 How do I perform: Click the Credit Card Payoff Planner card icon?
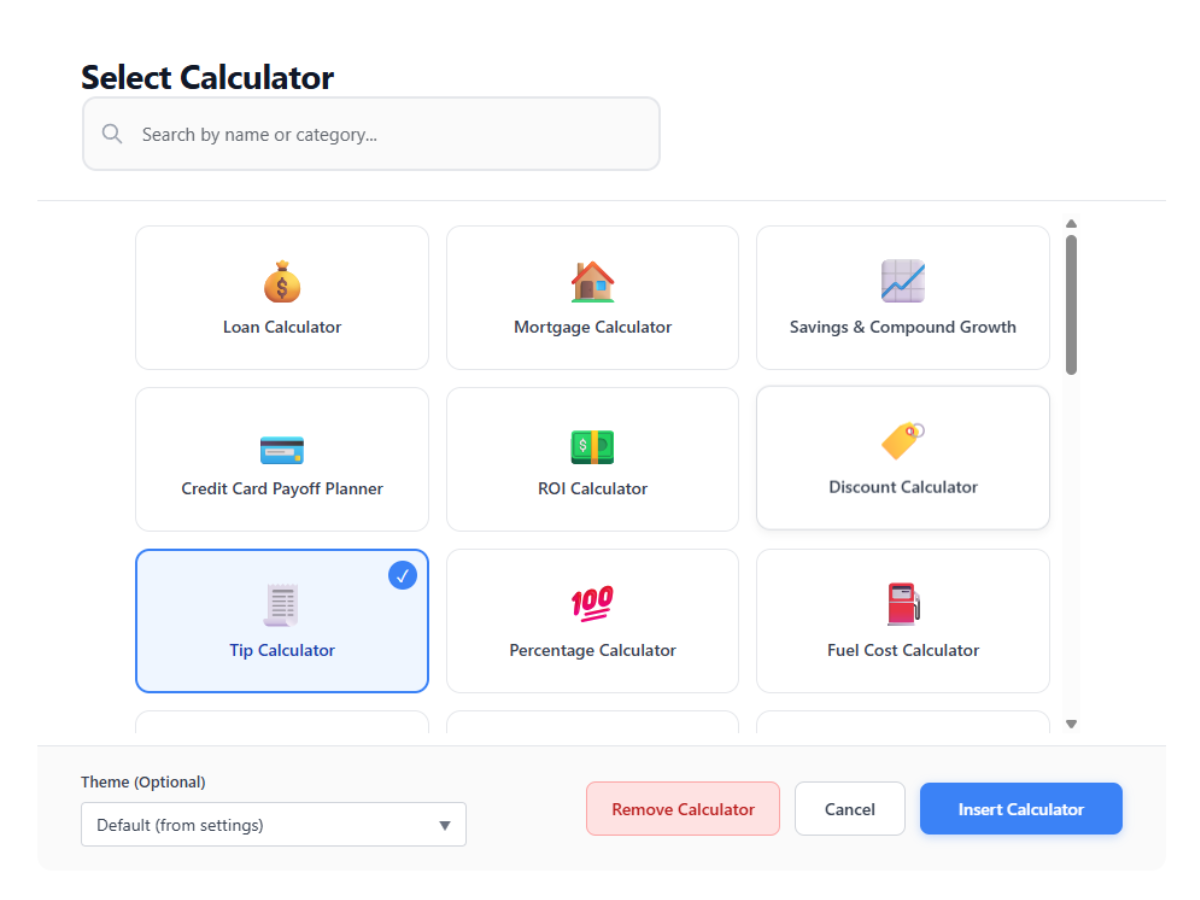pyautogui.click(x=281, y=448)
